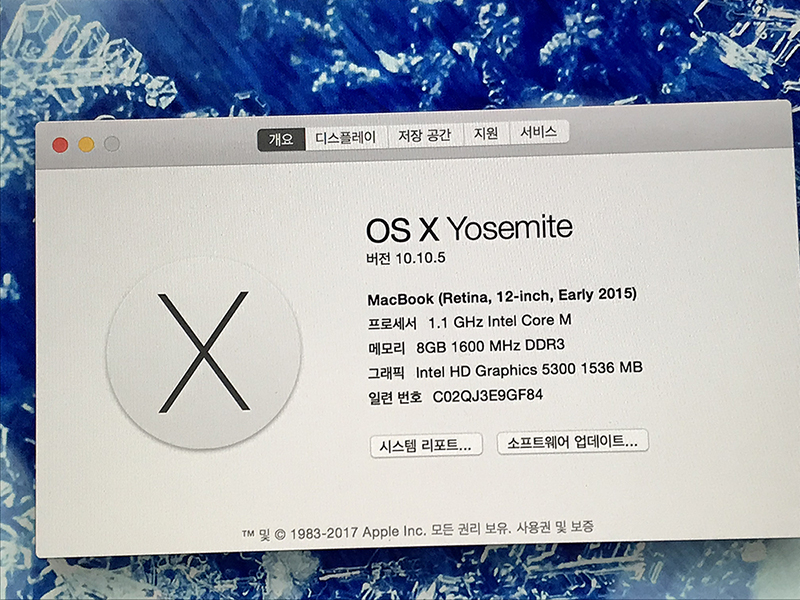
Task: Switch to the 개요 tab
Action: point(281,138)
